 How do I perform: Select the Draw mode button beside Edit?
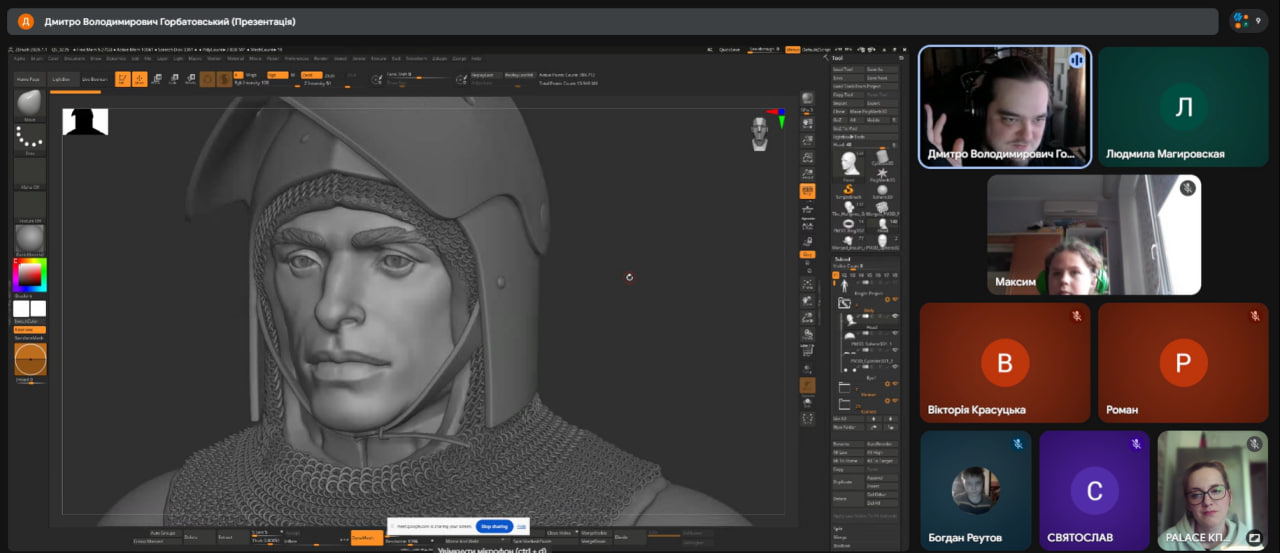139,79
